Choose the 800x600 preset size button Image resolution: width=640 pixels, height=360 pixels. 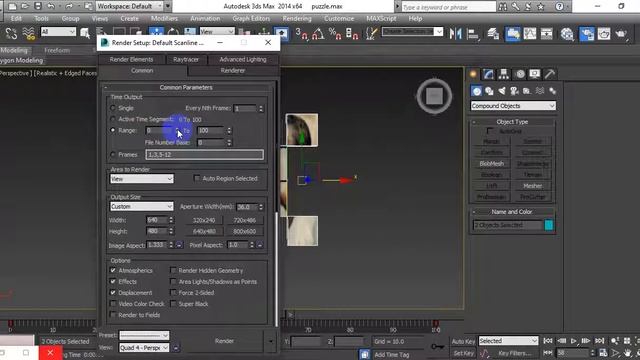pyautogui.click(x=244, y=231)
